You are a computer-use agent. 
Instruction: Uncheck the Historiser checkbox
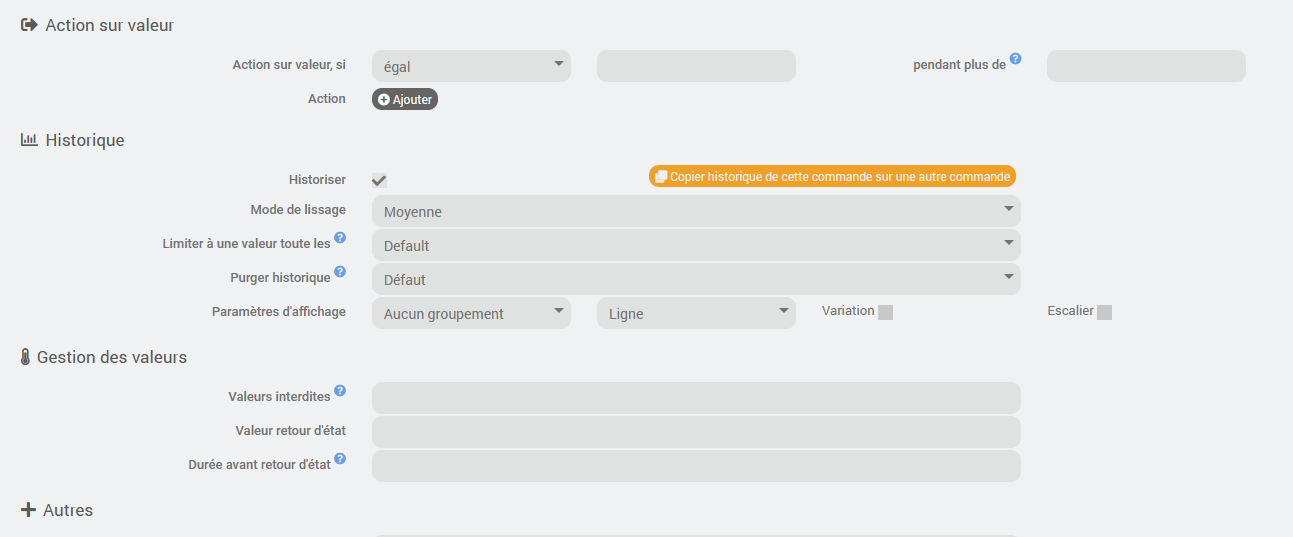pos(379,180)
